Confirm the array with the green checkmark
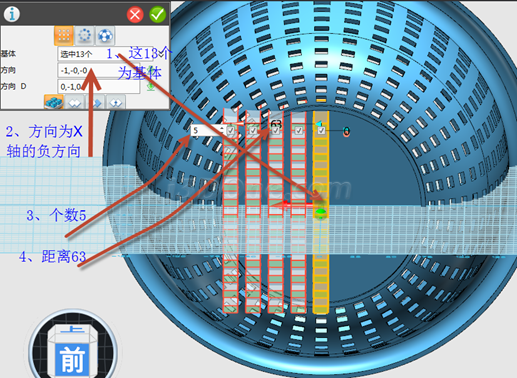 [158, 14]
